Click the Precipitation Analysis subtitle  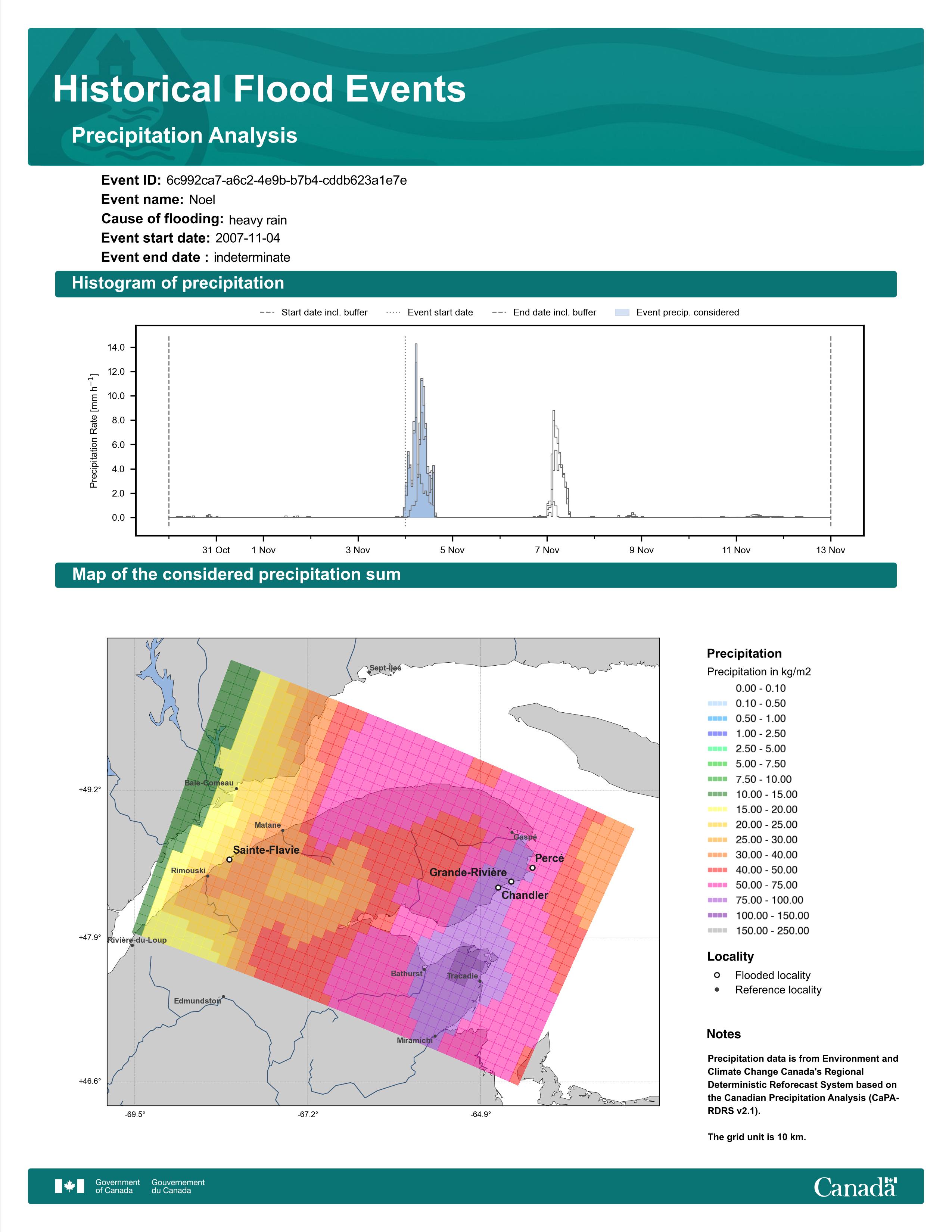coord(184,136)
